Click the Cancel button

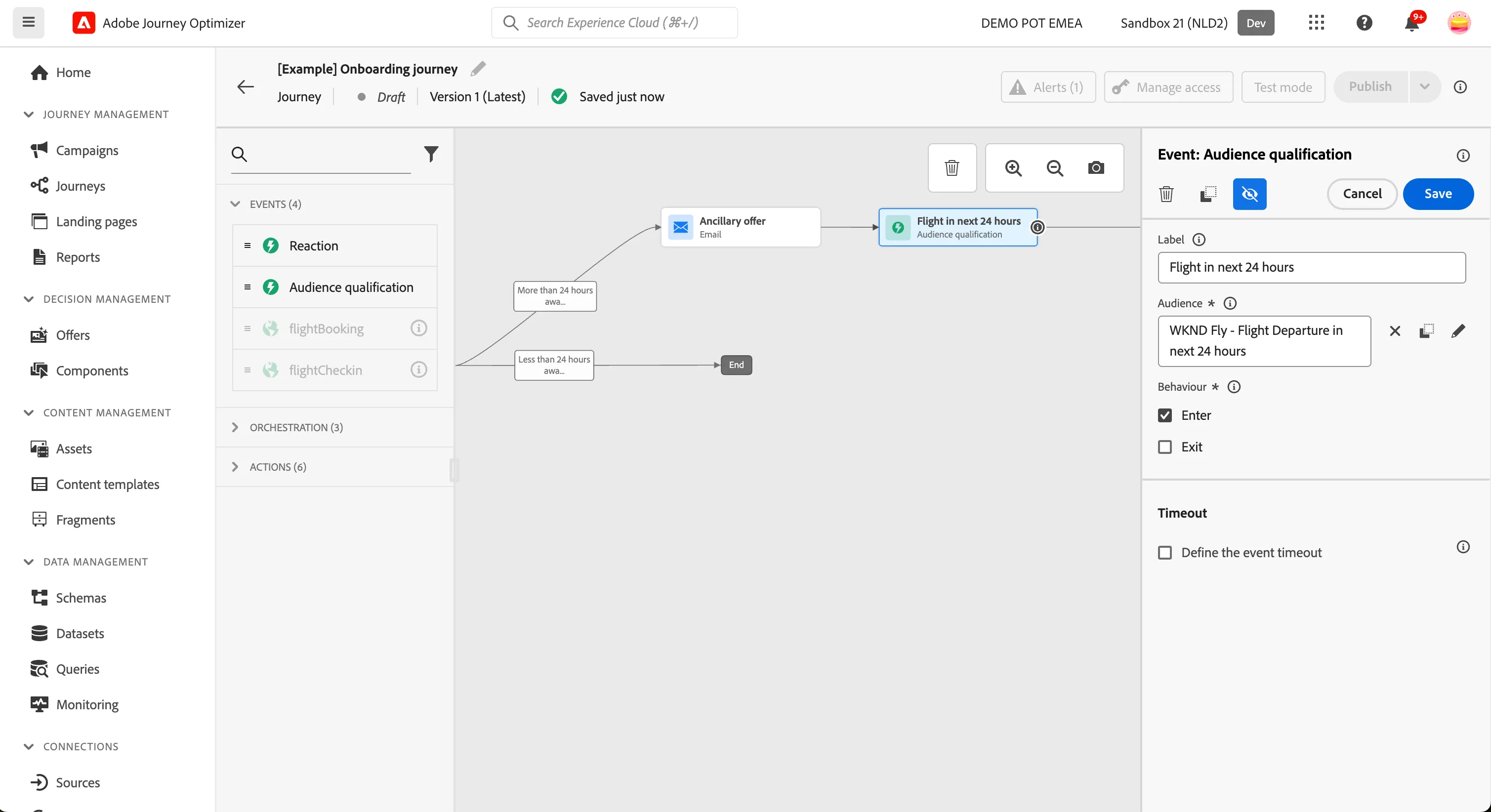point(1362,194)
